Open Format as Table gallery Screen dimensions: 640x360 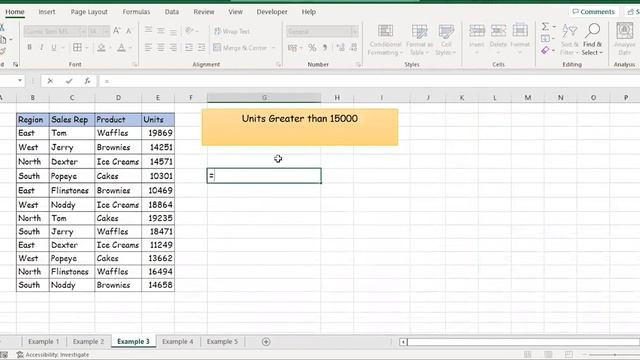[419, 40]
